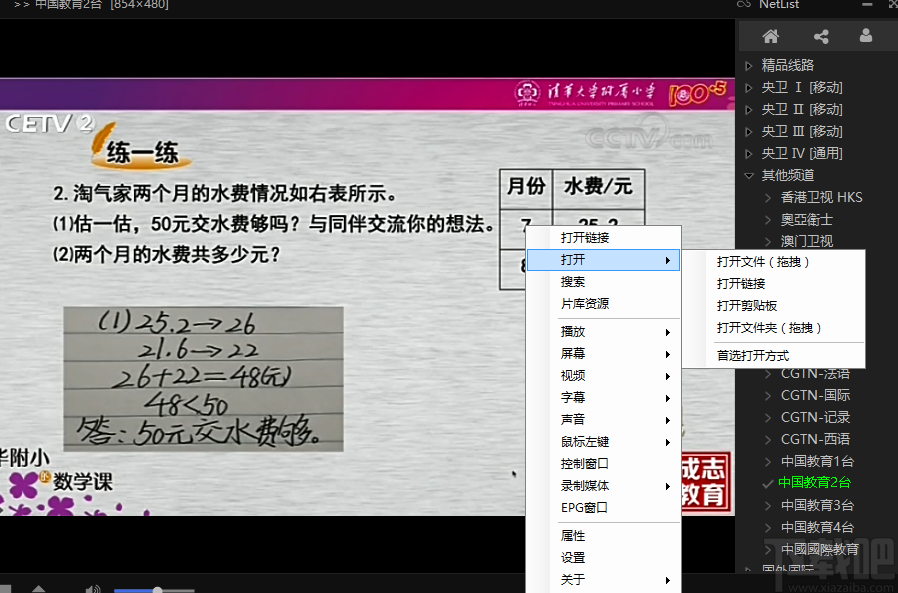Select the 奥亚衛士 channel
This screenshot has width=898, height=593.
click(x=806, y=219)
